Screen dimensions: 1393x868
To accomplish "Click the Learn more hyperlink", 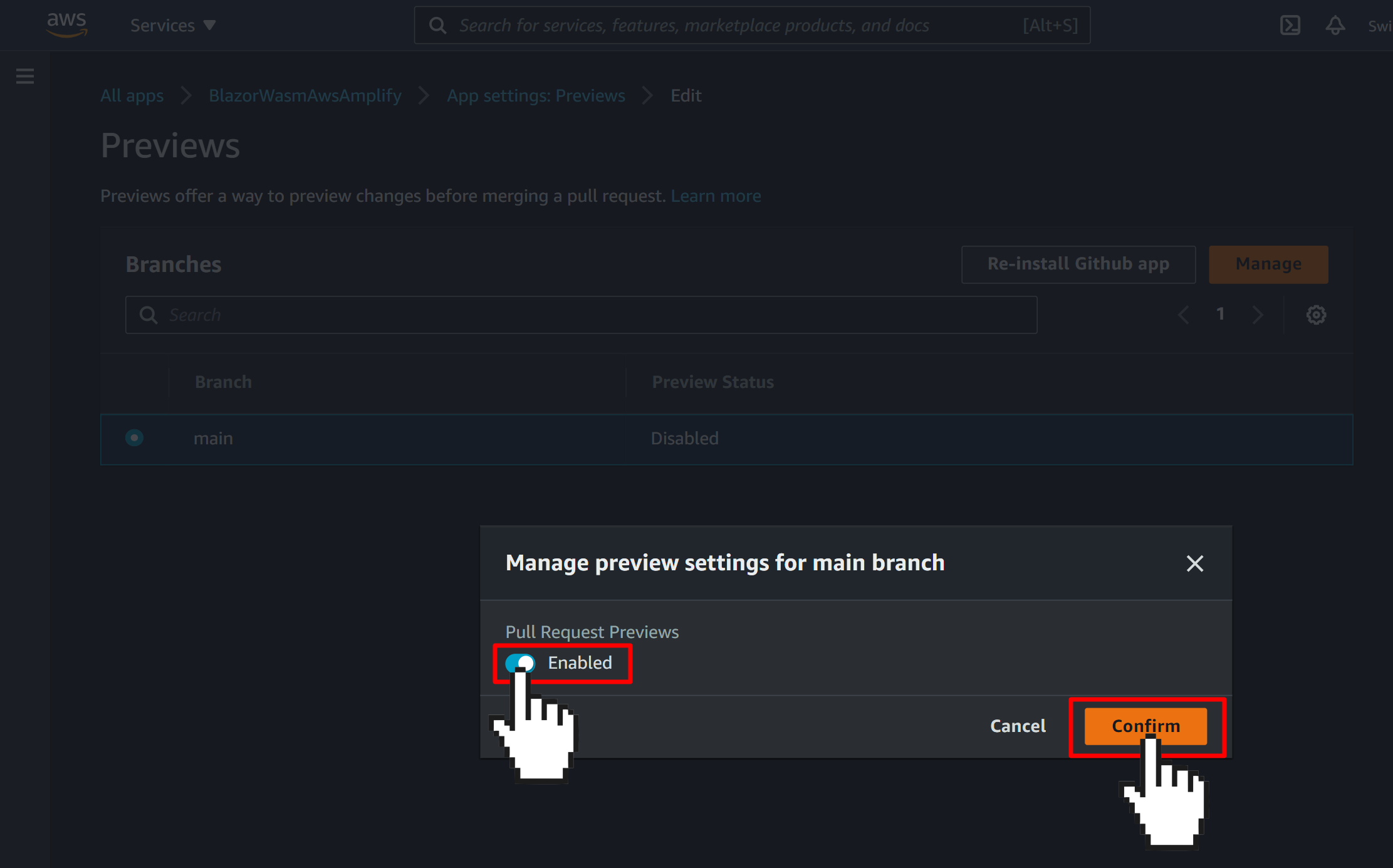I will click(716, 195).
